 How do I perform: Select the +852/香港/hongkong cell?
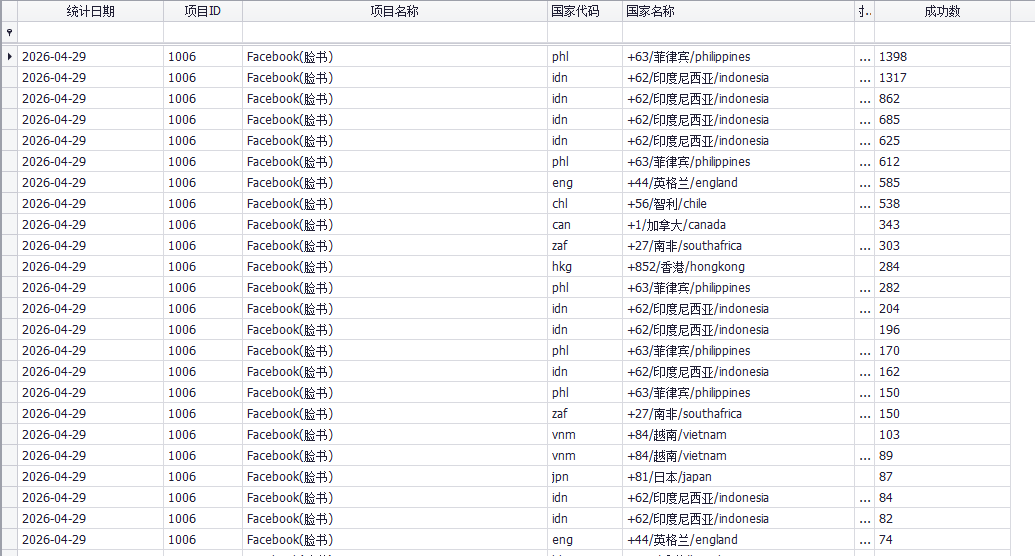pyautogui.click(x=737, y=267)
